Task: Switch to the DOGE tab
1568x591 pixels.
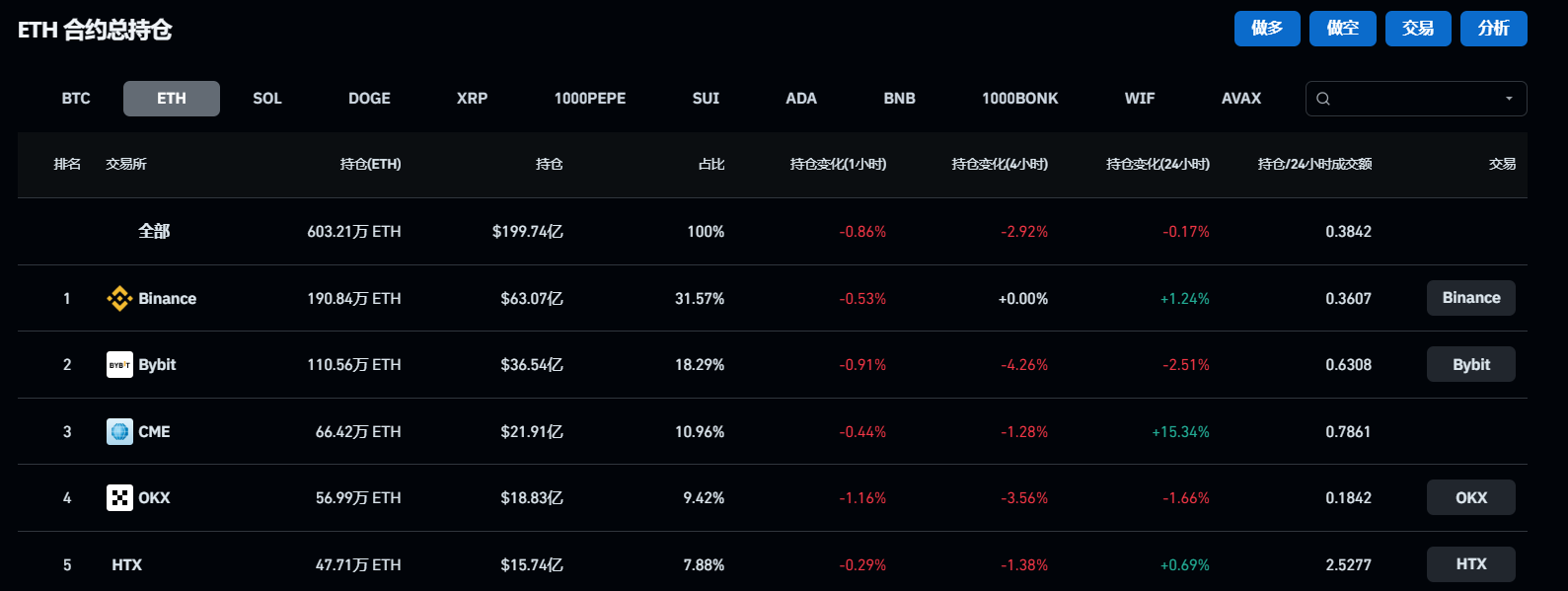Action: (369, 99)
